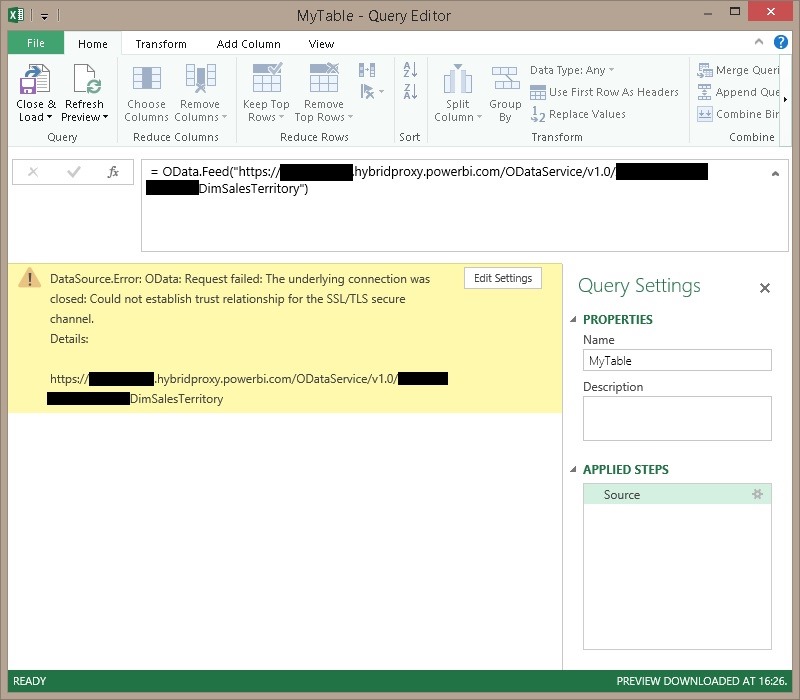Open the Keep Top Rows dropdown arrow
Viewport: 800px width, 700px height.
click(x=281, y=117)
